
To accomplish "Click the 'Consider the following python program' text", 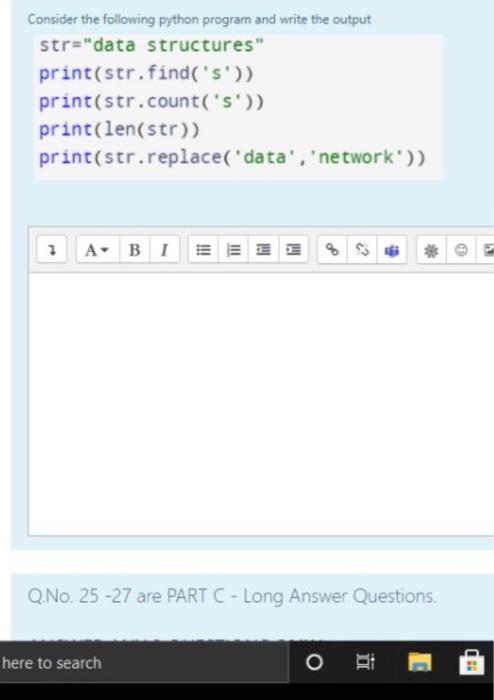I will click(x=199, y=19).
